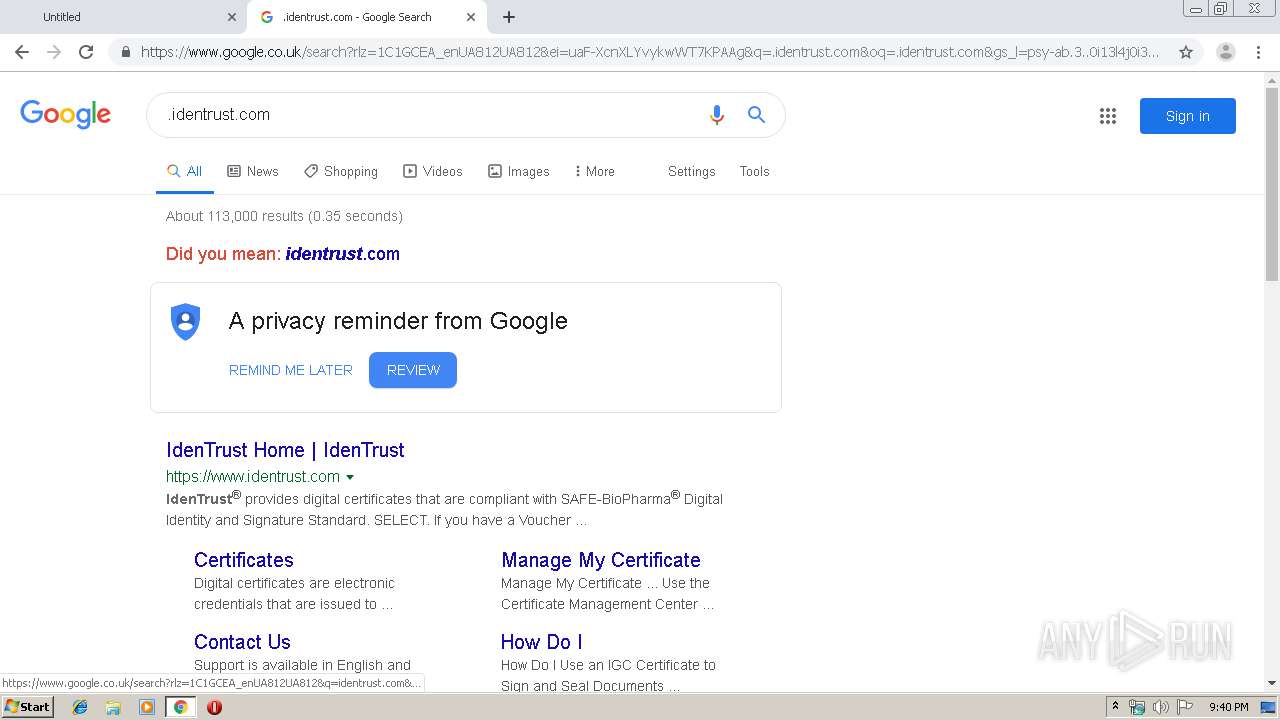Click the privacy shield icon
This screenshot has height=720, width=1280.
(185, 321)
